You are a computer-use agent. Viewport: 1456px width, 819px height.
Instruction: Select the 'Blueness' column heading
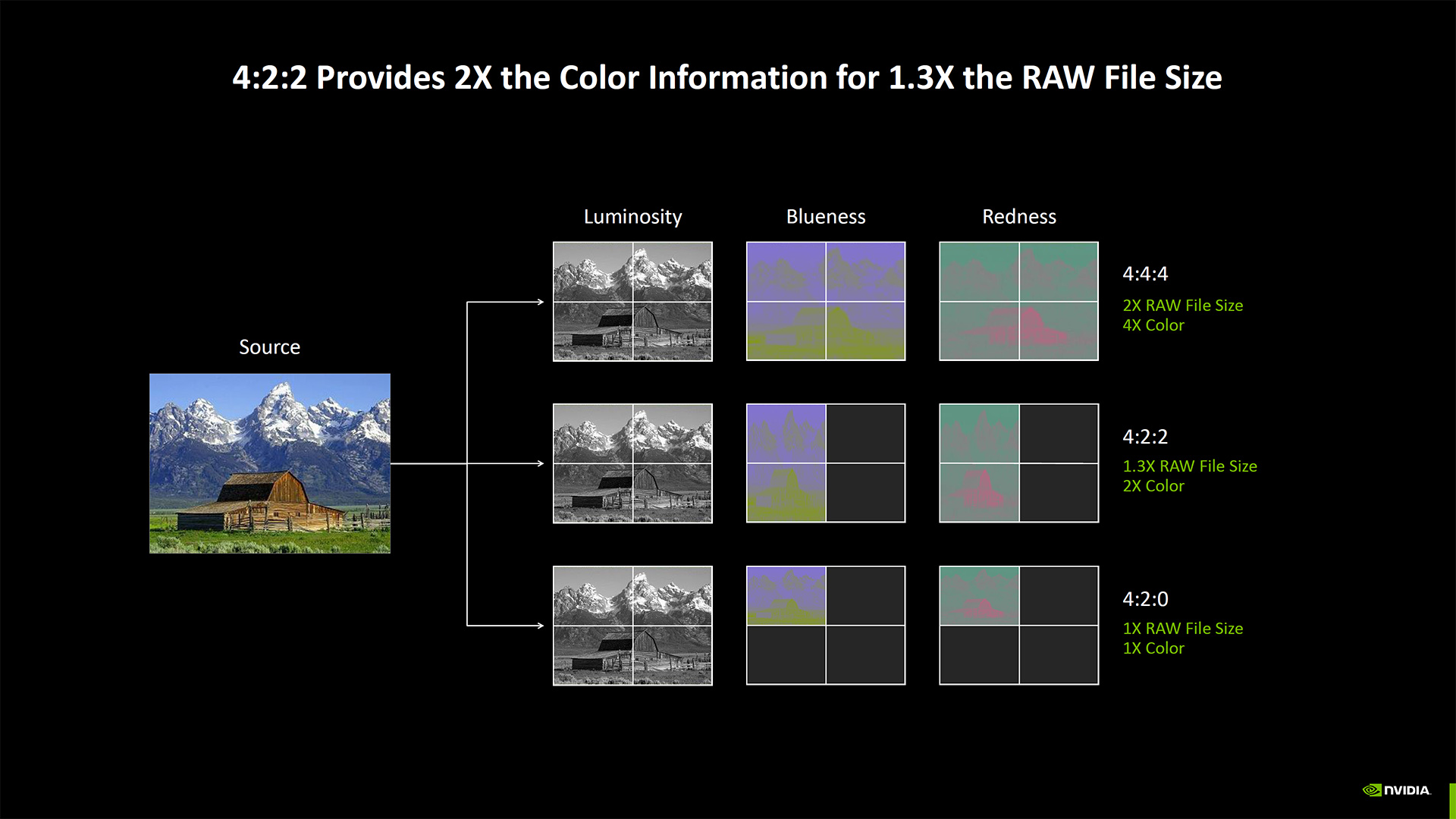[826, 217]
